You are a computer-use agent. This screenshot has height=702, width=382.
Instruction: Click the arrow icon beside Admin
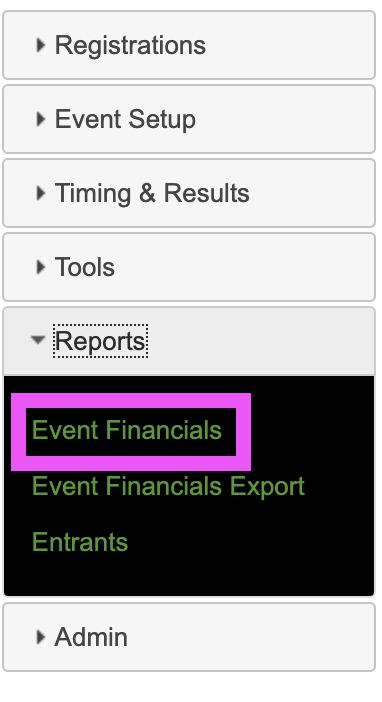pos(41,637)
